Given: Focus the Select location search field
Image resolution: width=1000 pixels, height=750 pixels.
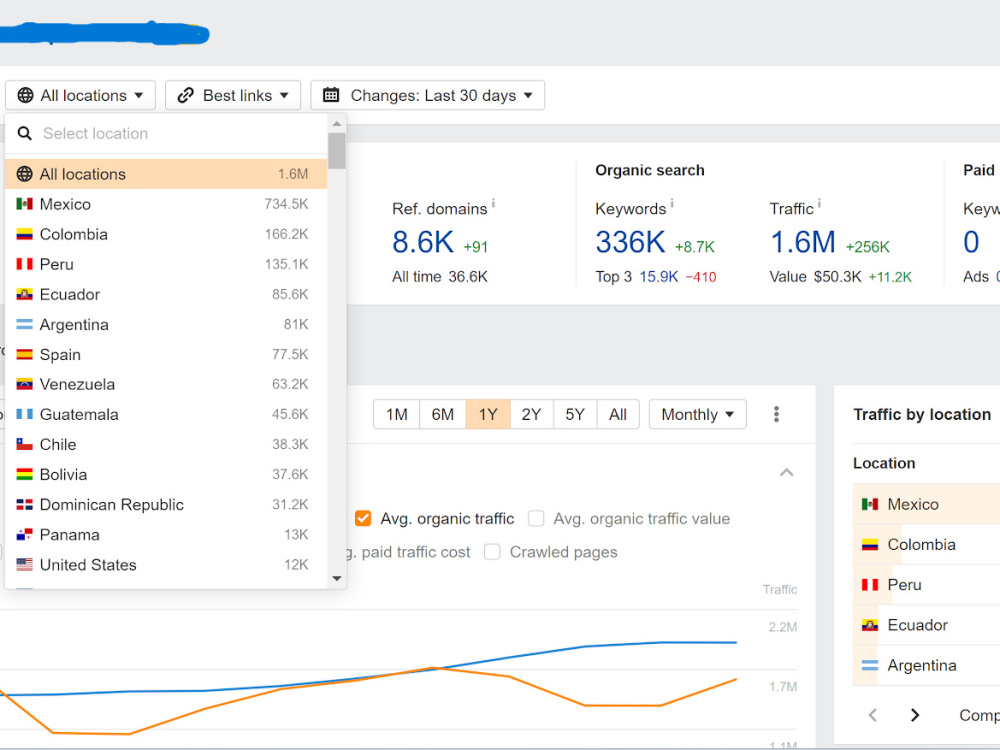Looking at the screenshot, I should click(166, 133).
